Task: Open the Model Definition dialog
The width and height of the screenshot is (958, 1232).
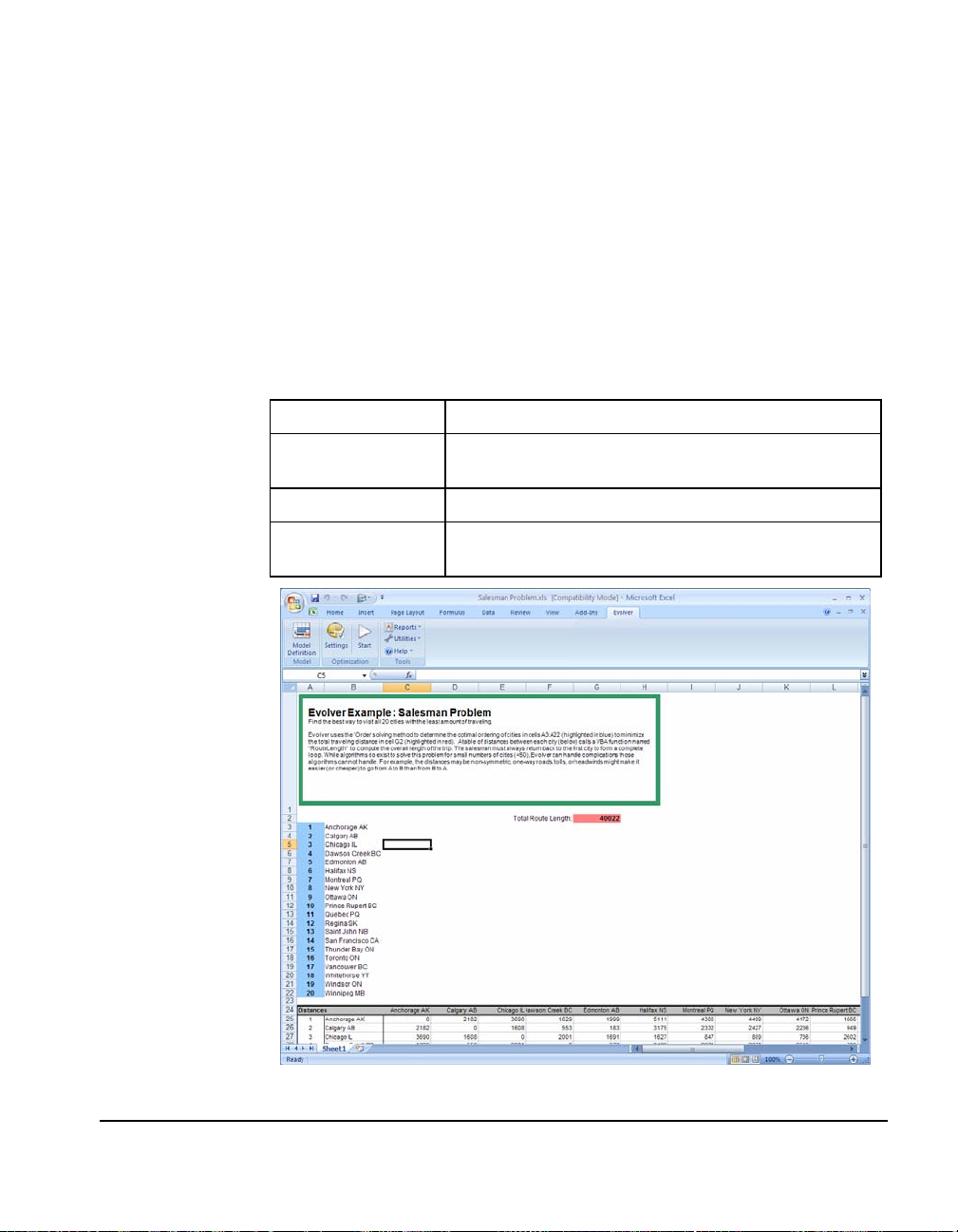Action: pos(302,639)
